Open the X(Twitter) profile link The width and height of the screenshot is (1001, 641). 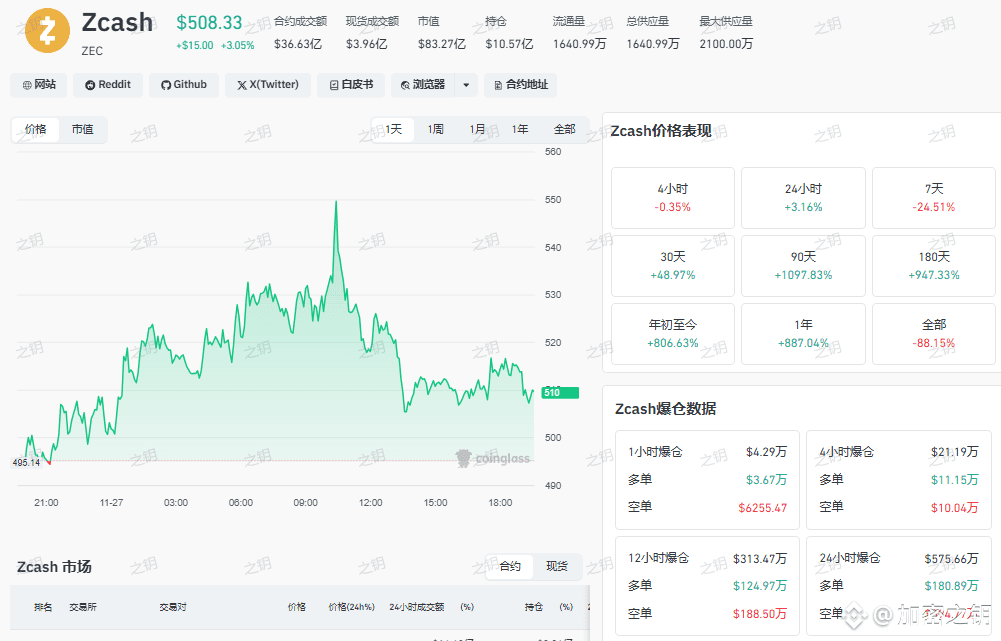(x=267, y=85)
